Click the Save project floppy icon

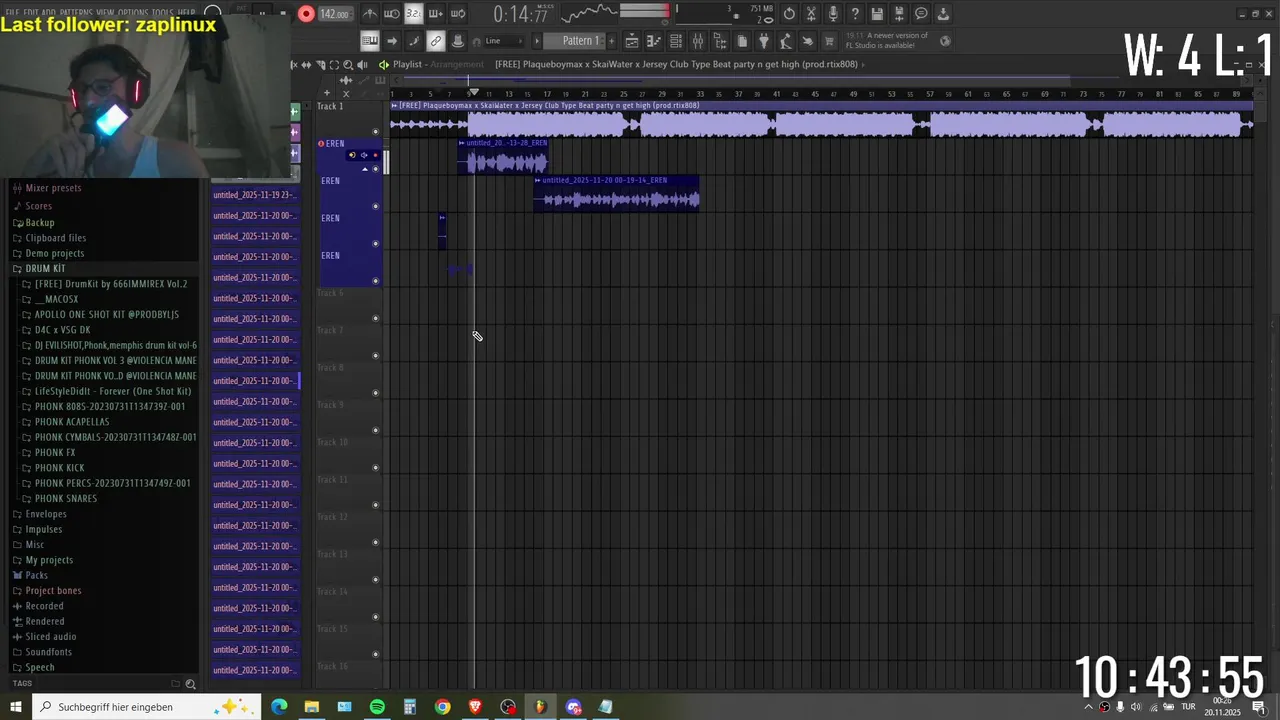(877, 14)
